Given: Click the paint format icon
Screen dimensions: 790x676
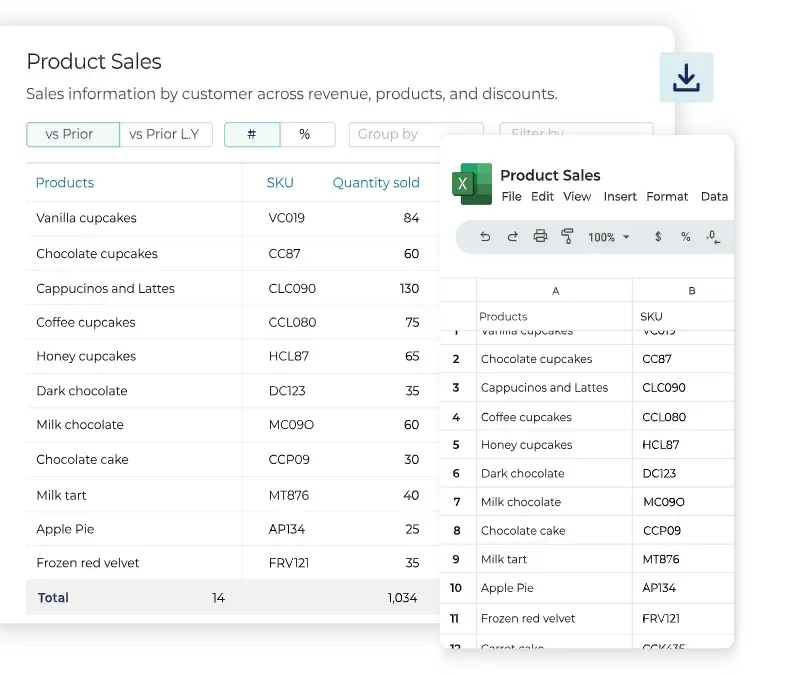Looking at the screenshot, I should coord(567,236).
